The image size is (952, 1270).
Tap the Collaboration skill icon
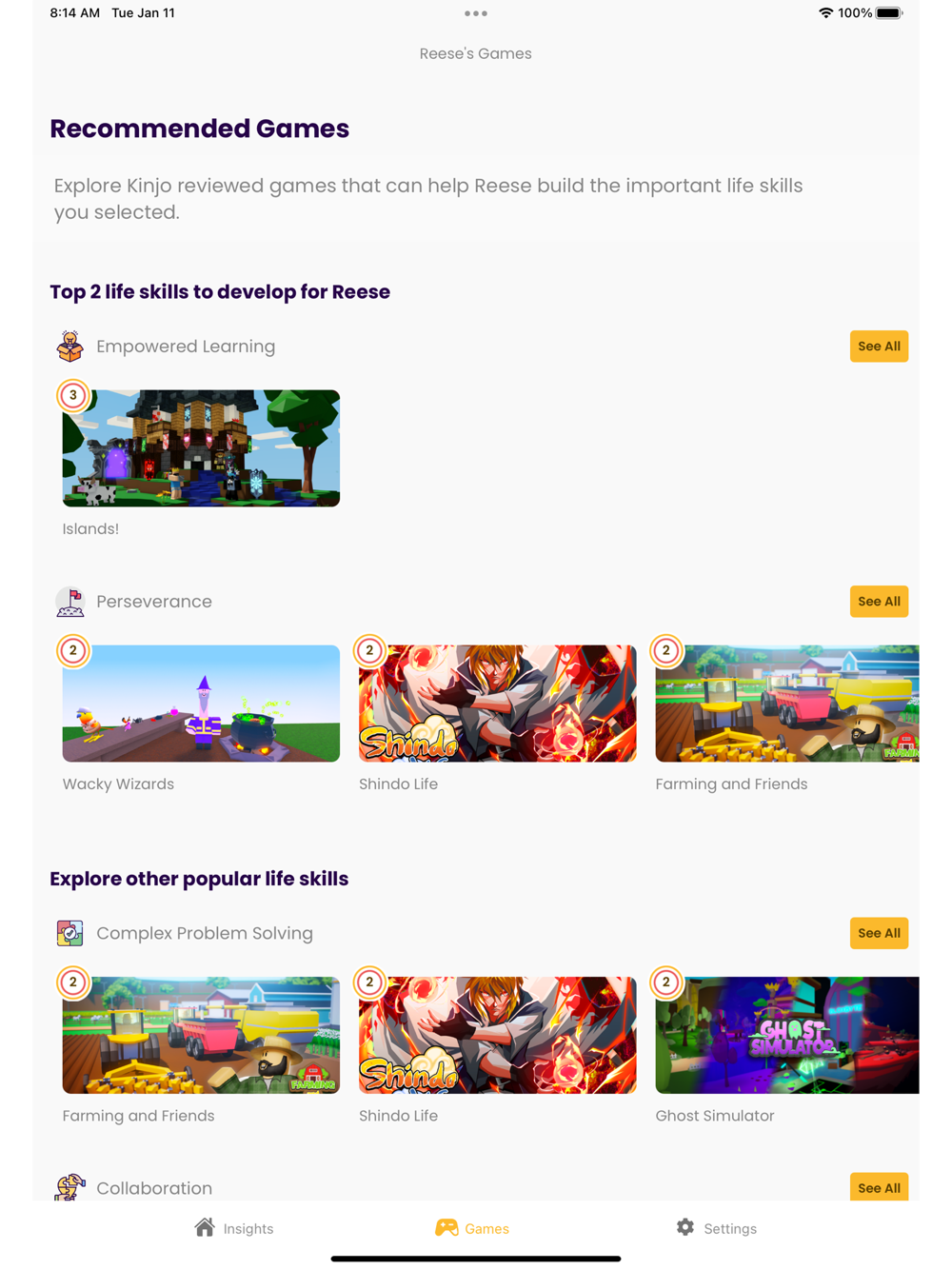click(x=69, y=1187)
